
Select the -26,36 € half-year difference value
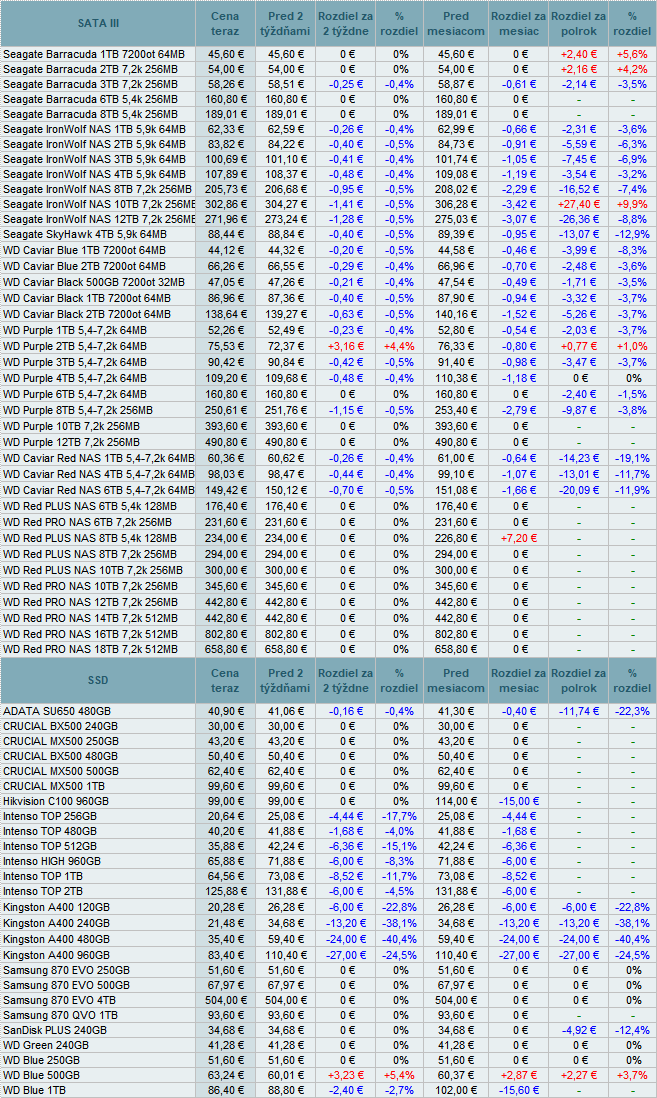(579, 219)
